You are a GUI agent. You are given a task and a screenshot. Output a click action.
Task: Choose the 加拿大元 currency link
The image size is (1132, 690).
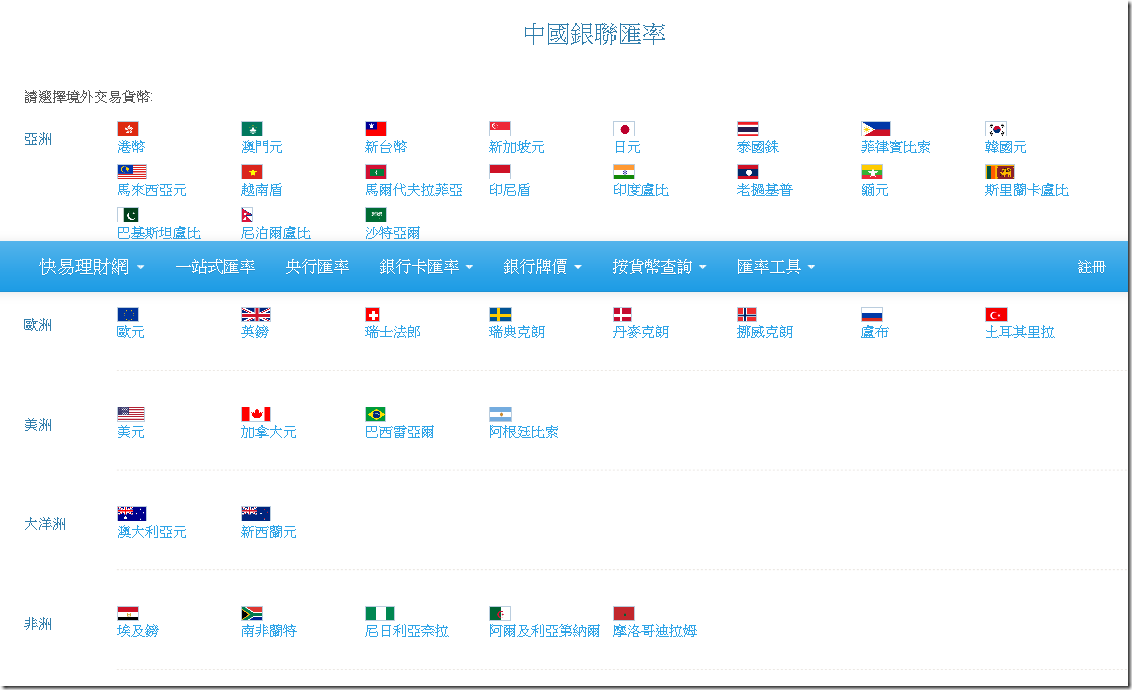tap(269, 432)
